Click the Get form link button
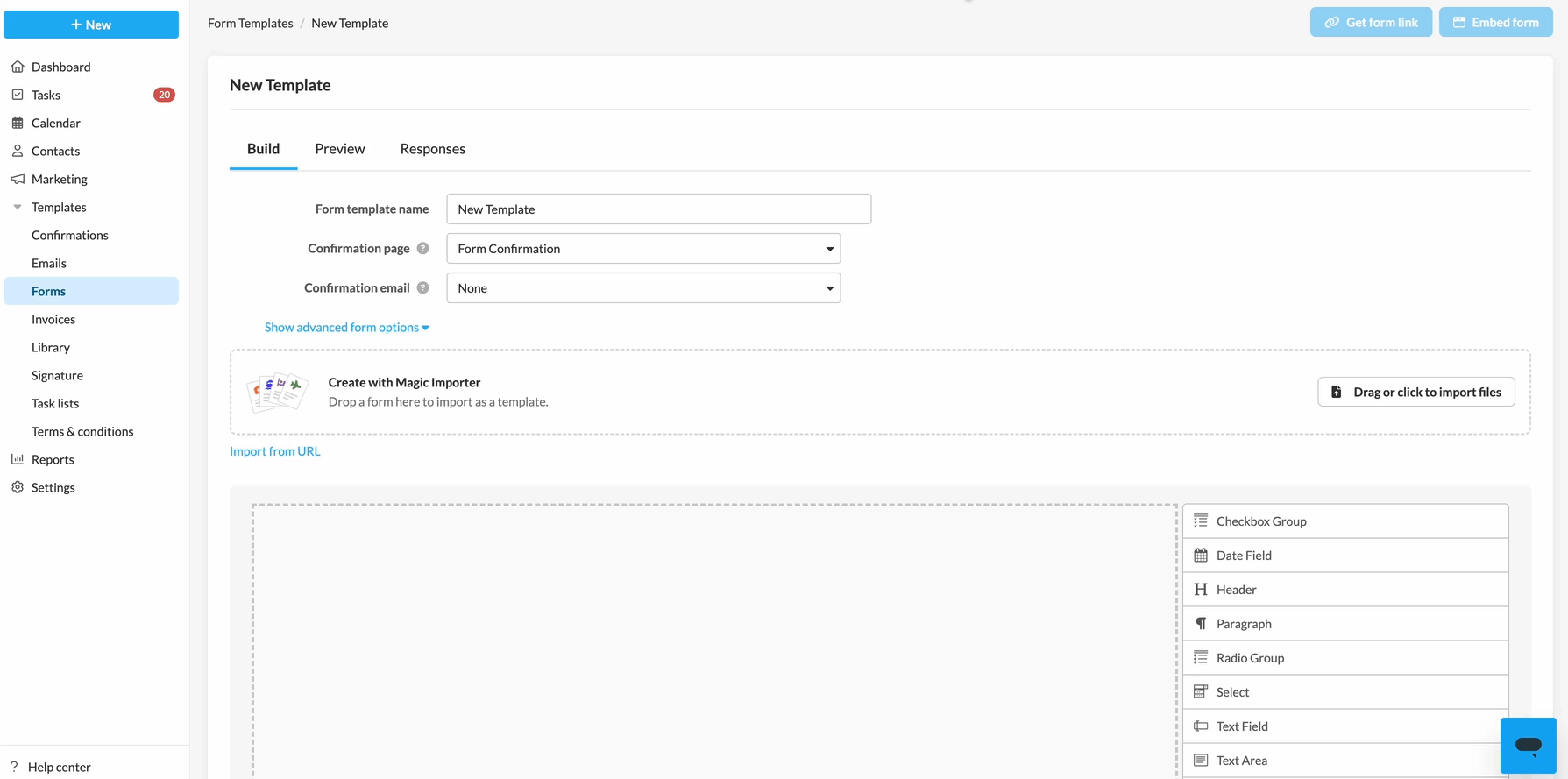The height and width of the screenshot is (779, 1568). point(1371,23)
